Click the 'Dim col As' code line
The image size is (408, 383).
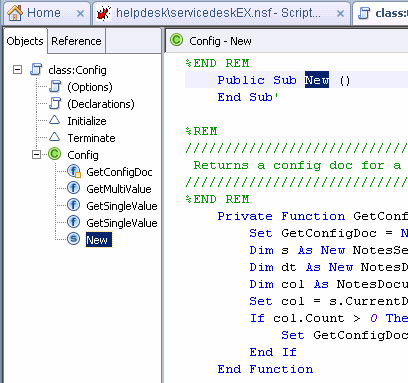pos(328,284)
